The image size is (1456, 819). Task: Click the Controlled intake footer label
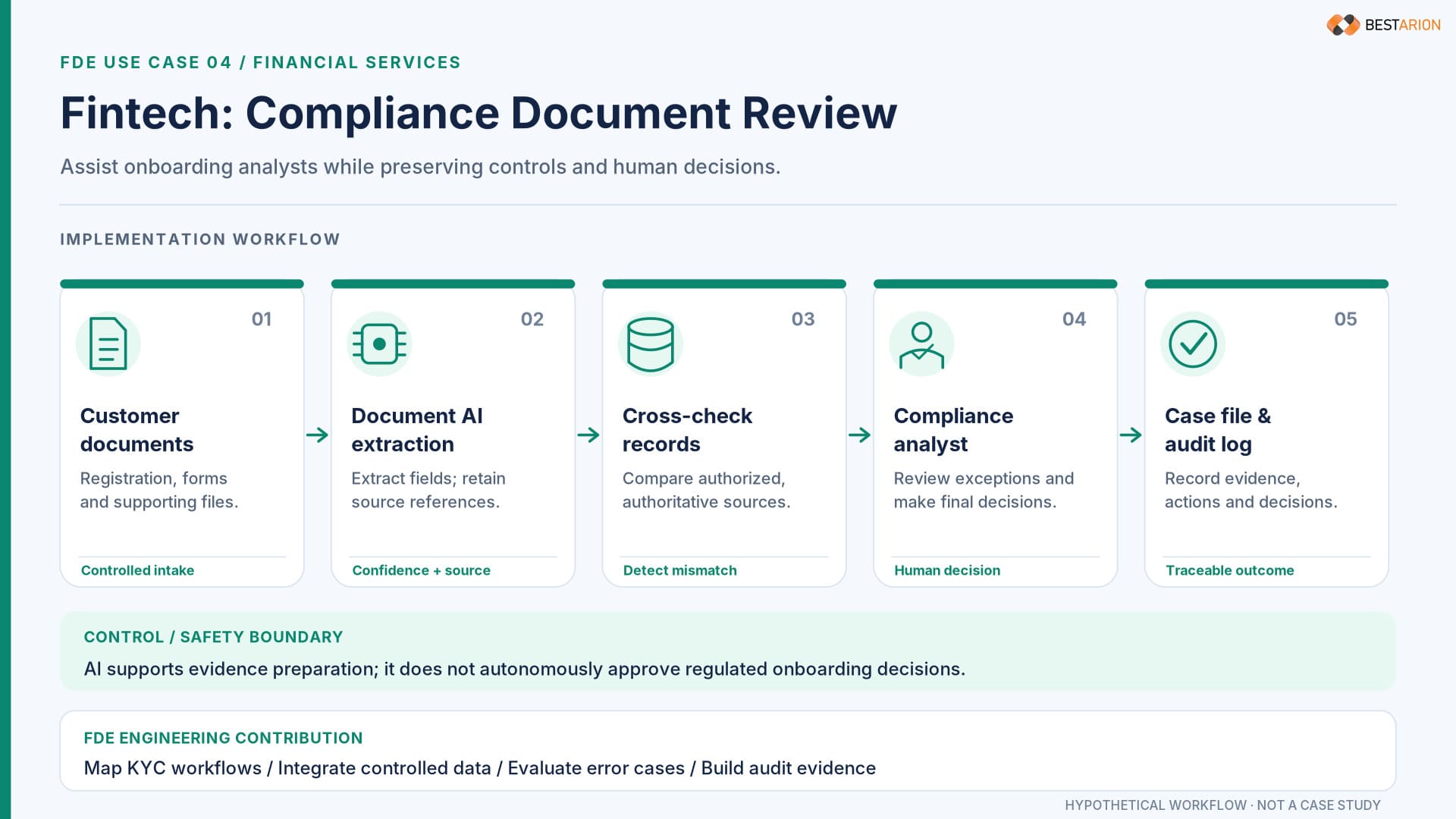tap(137, 570)
